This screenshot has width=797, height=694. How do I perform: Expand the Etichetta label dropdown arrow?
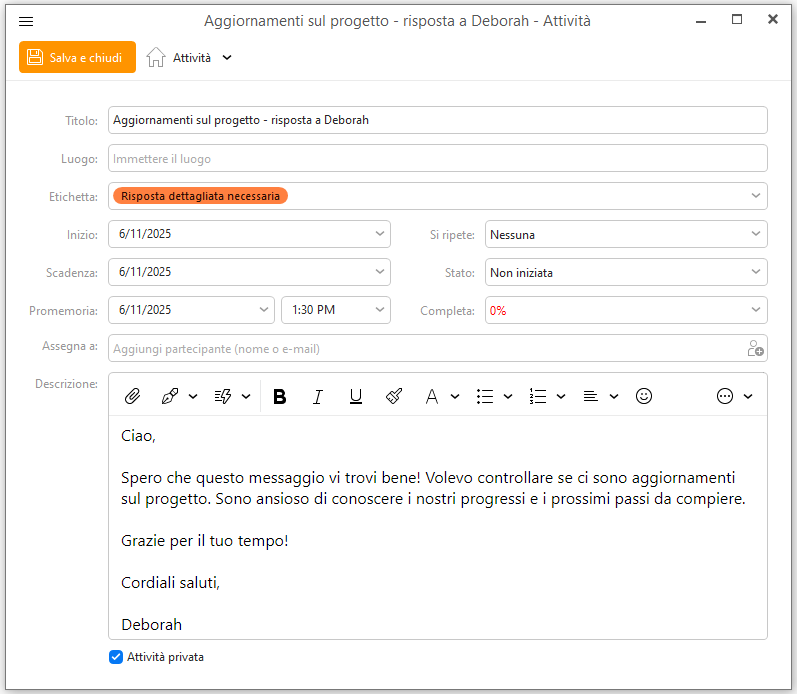(755, 196)
